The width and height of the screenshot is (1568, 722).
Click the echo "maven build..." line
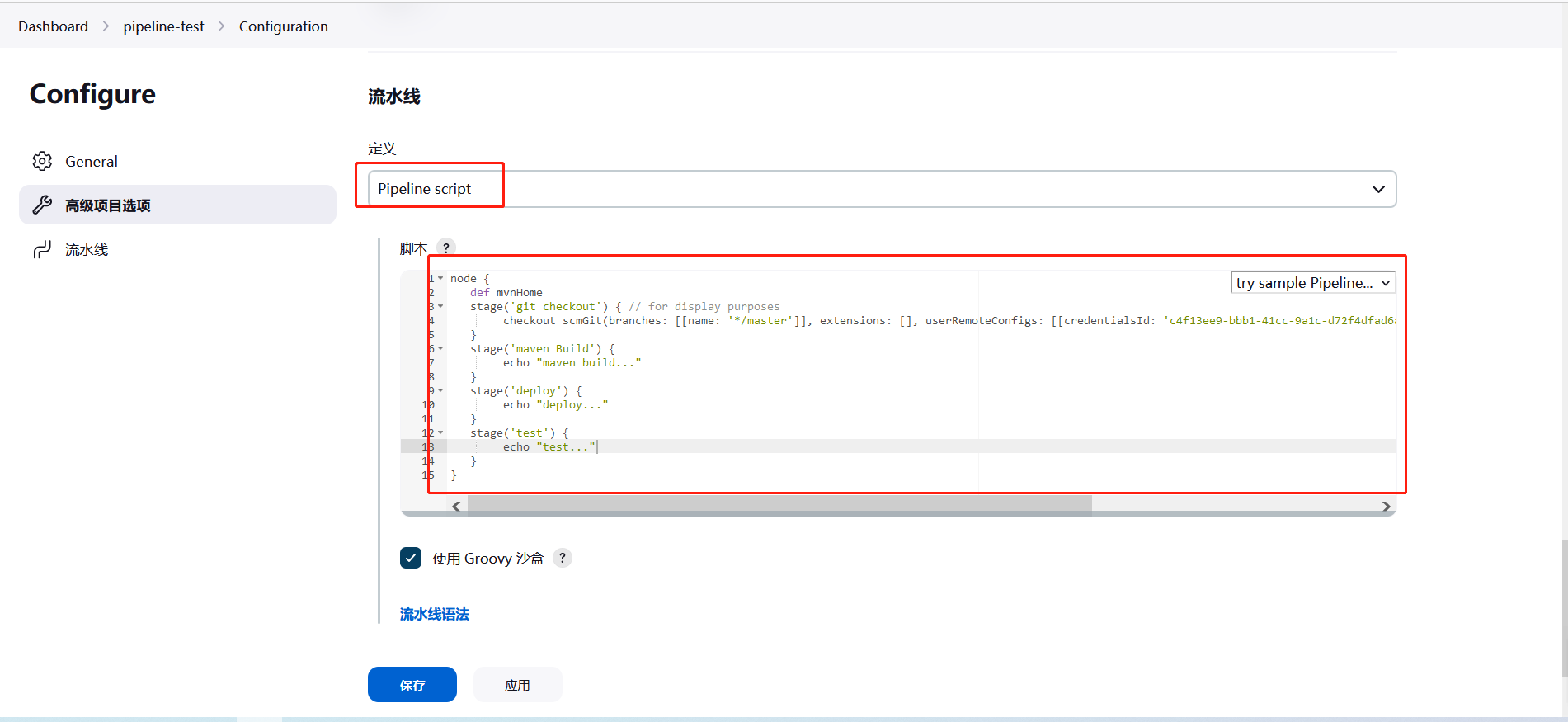tap(572, 362)
